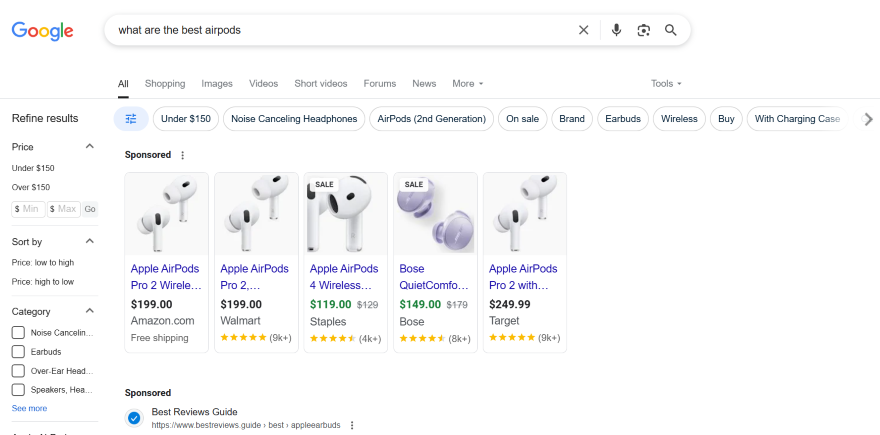Click the Best Reviews Guide checkmark favicon

134,418
